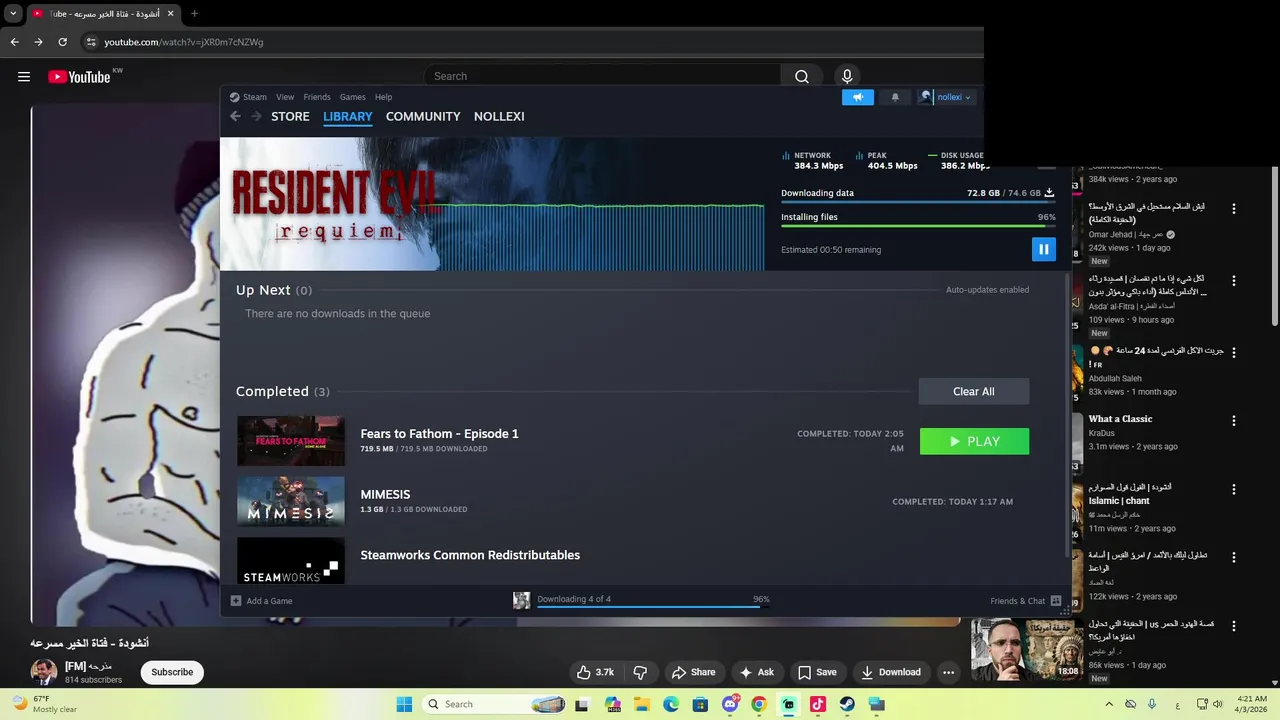
Task: Click the Installing files progress bar
Action: [918, 226]
